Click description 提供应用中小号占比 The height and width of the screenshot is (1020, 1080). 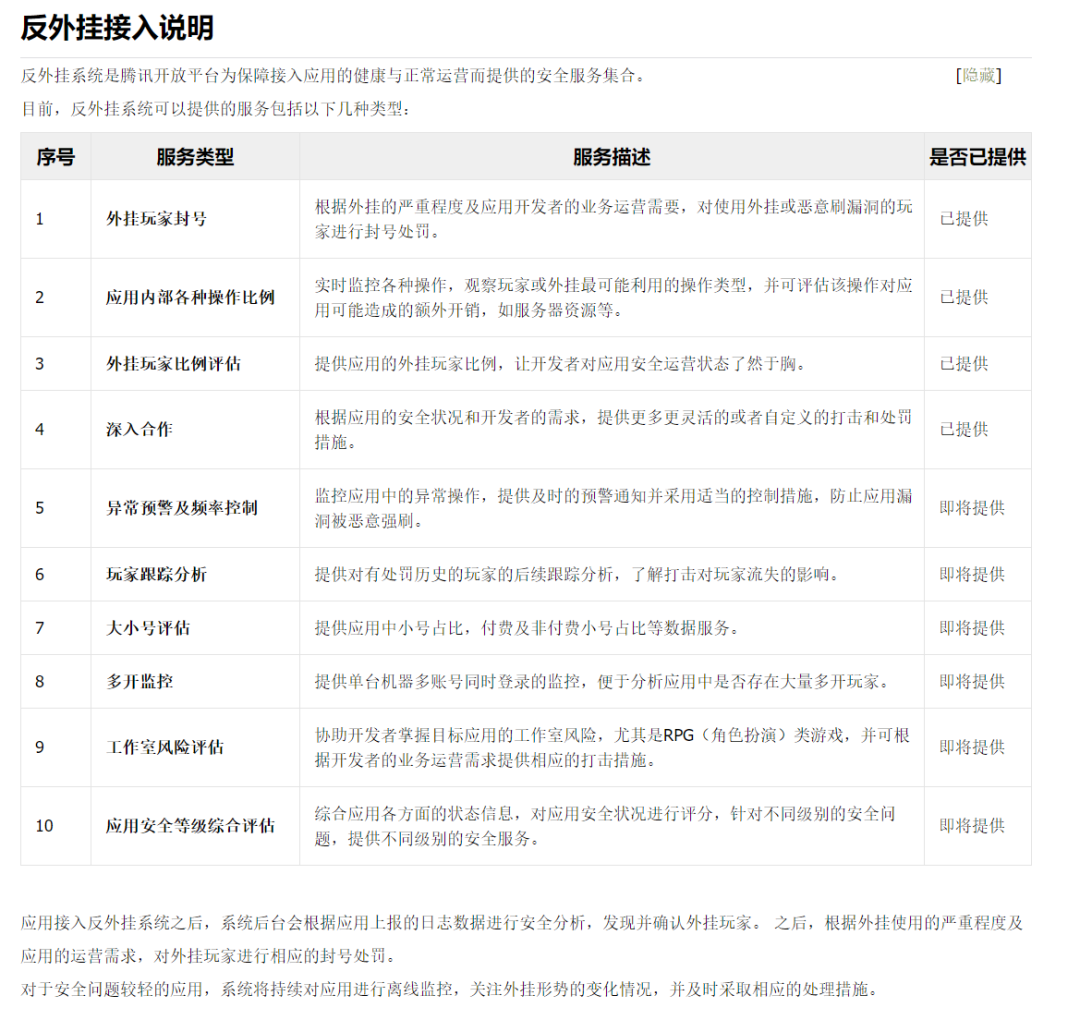527,628
